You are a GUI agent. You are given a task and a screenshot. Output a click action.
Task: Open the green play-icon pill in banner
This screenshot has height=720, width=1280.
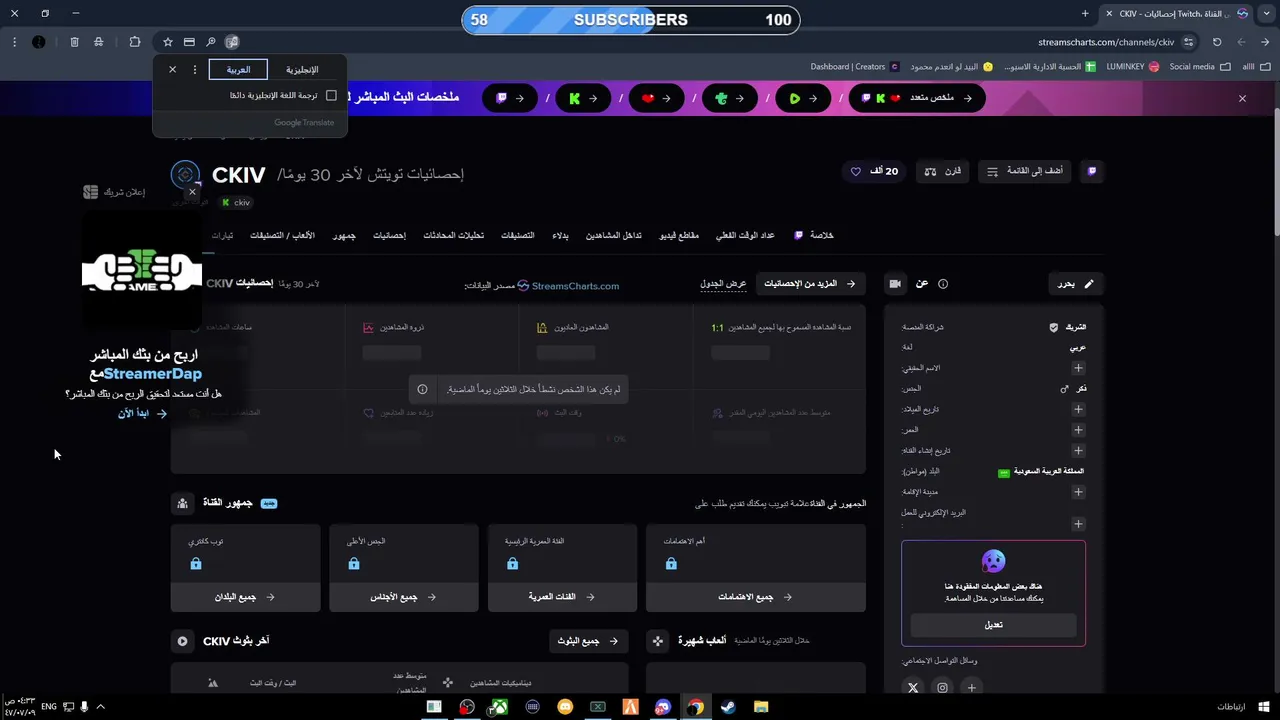click(x=803, y=98)
